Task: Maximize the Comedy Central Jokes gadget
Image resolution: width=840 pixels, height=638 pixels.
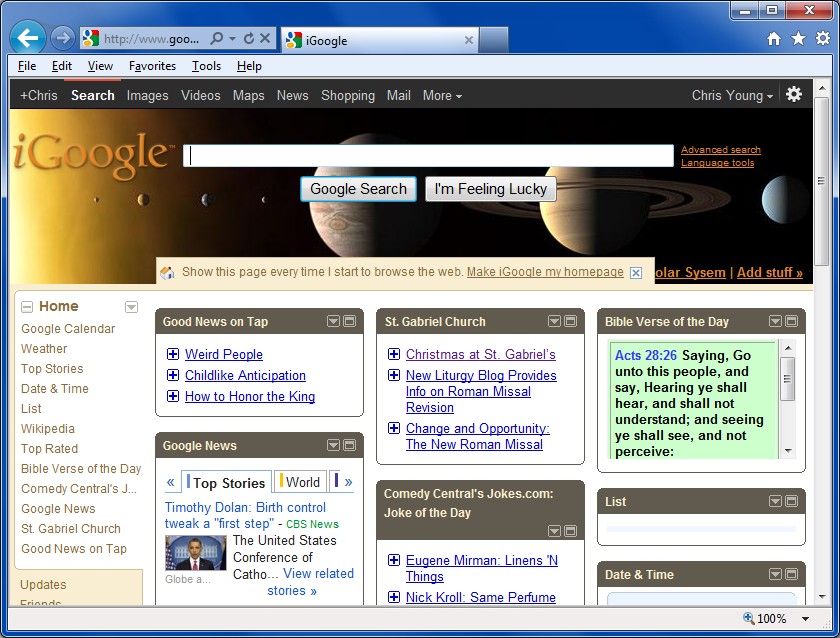Action: [x=571, y=531]
